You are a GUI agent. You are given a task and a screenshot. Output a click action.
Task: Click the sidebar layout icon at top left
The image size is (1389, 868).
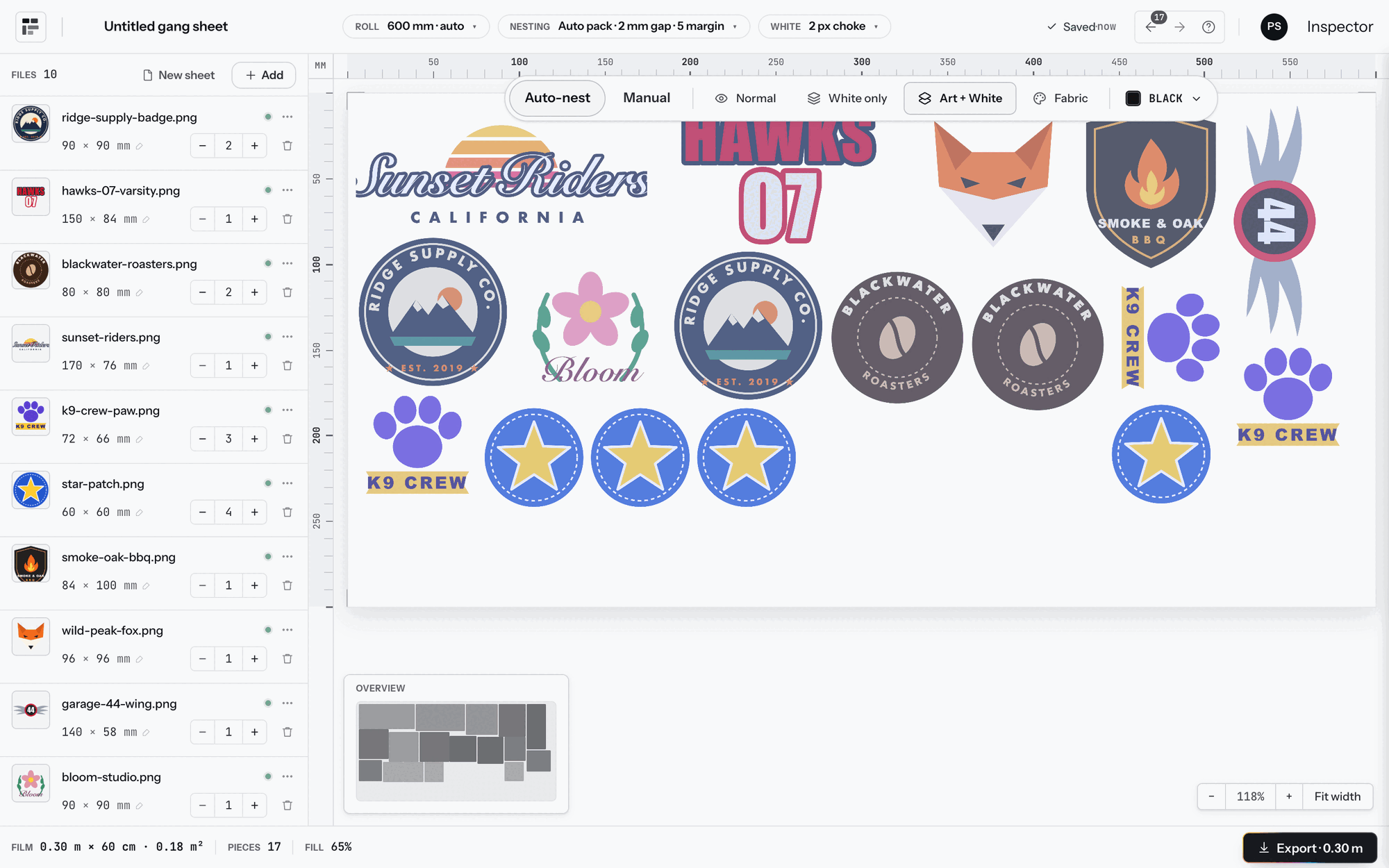31,27
